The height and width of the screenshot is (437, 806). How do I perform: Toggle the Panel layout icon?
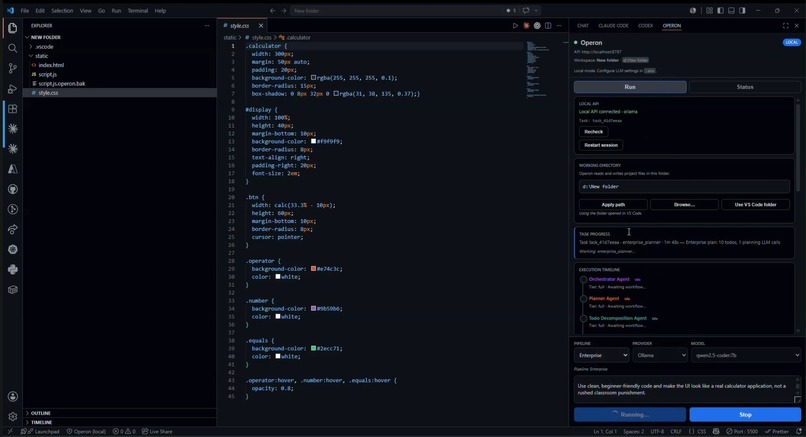tap(731, 10)
